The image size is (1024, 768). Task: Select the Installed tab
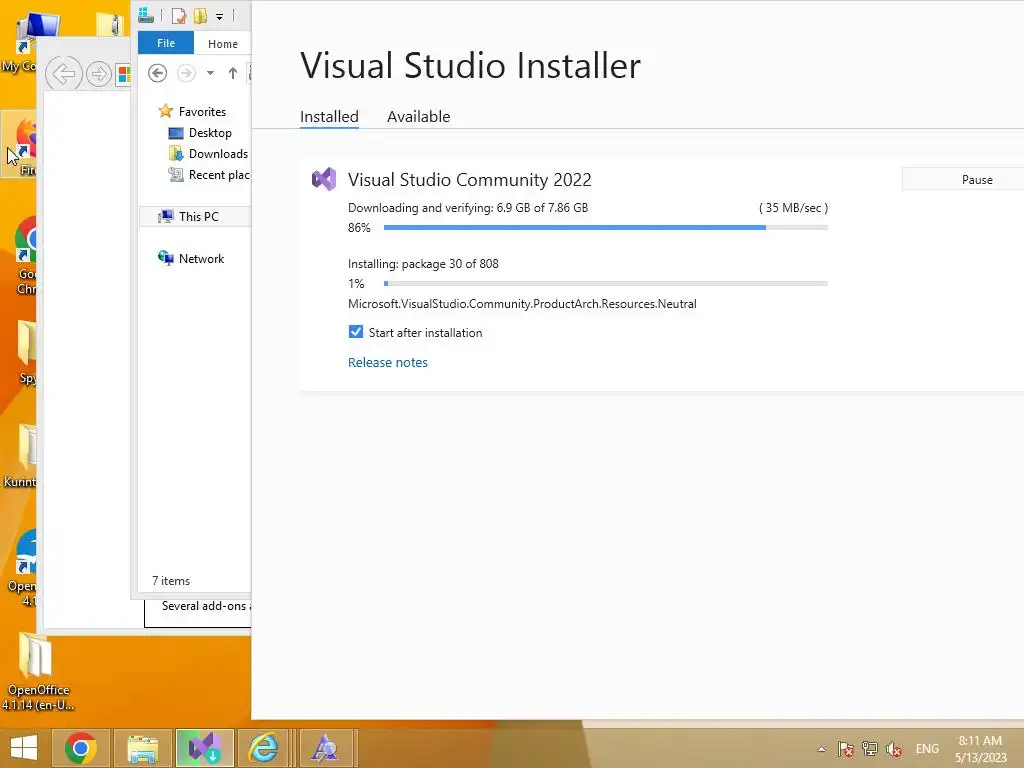pyautogui.click(x=329, y=116)
